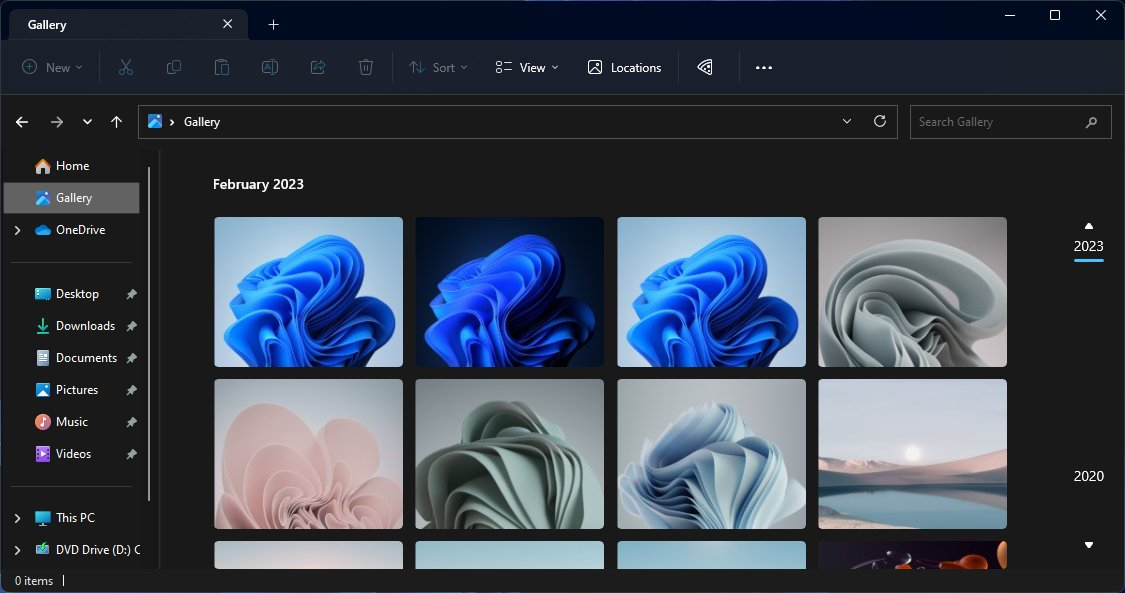1125x593 pixels.
Task: Open sharing with the Share icon
Action: (x=318, y=67)
